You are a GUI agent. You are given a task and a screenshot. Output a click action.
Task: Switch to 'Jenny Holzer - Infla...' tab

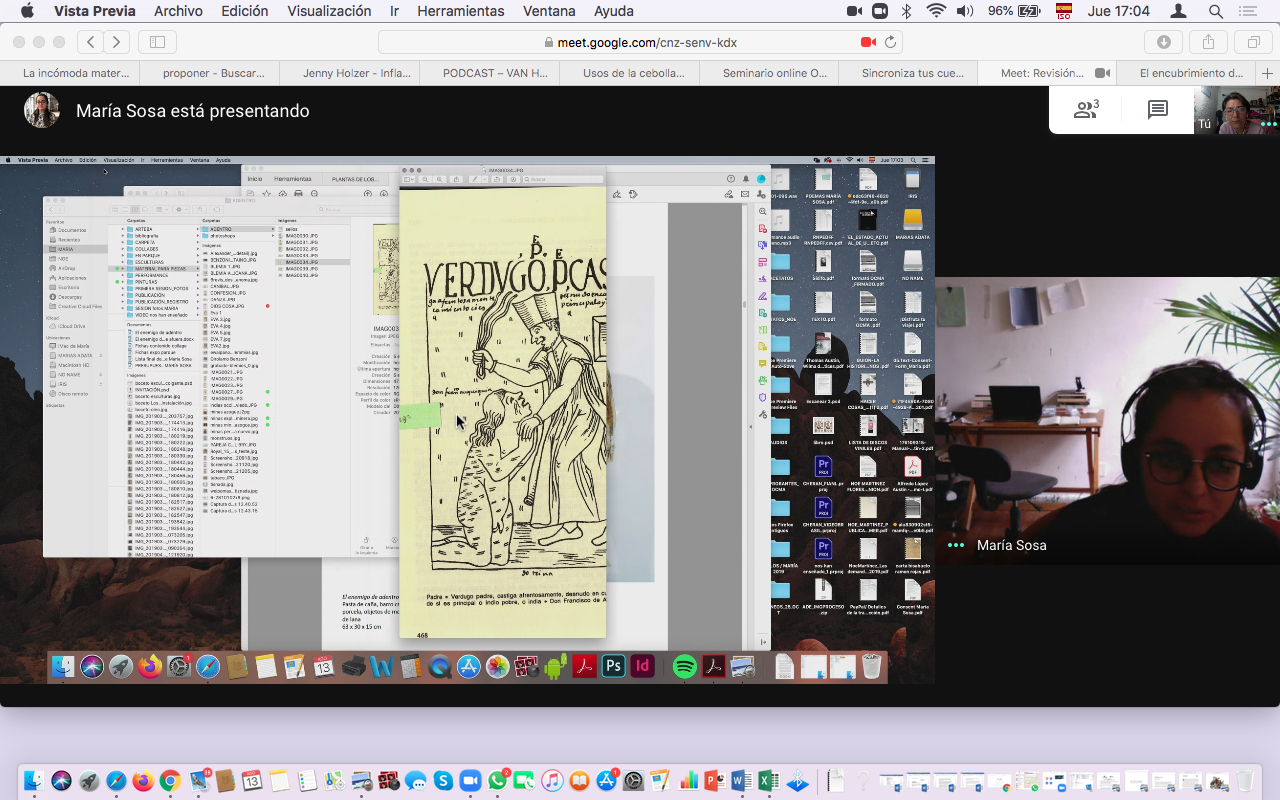pyautogui.click(x=349, y=73)
